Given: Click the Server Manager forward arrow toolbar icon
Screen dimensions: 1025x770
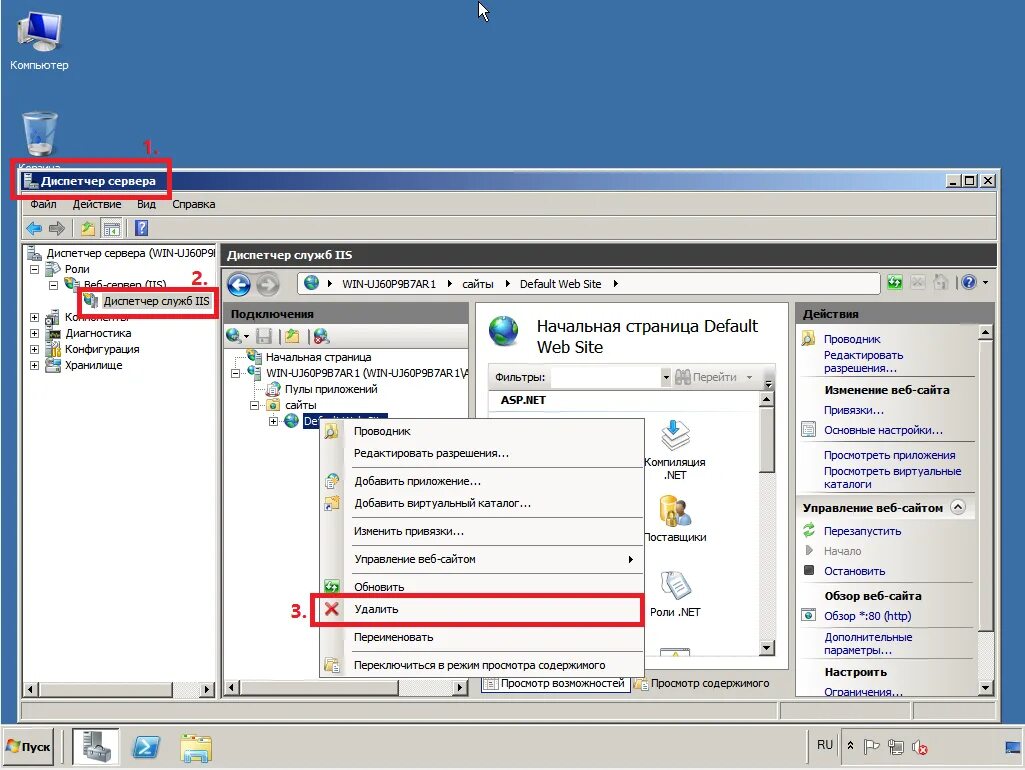Looking at the screenshot, I should pos(58,228).
